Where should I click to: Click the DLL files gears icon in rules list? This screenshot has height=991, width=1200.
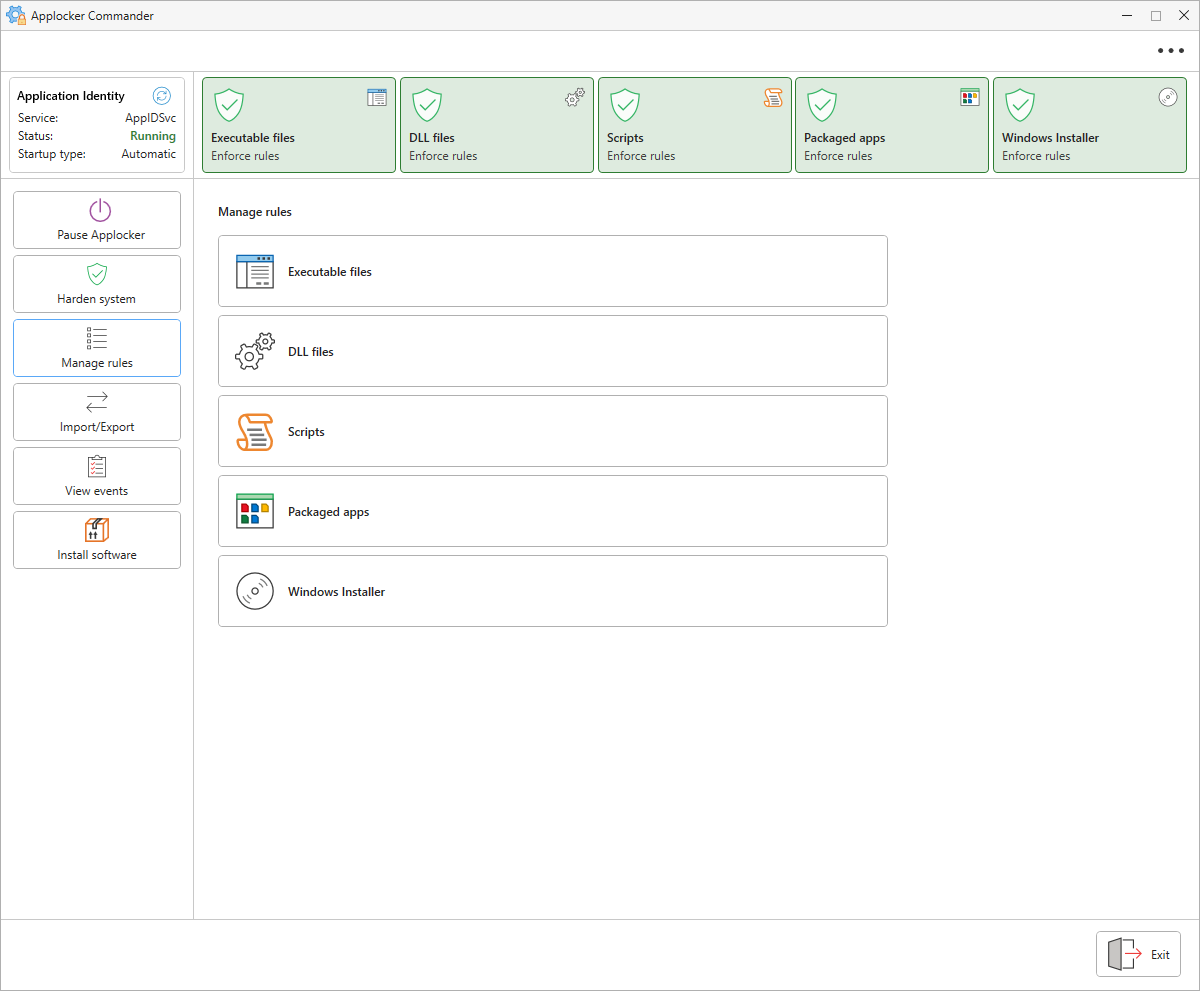coord(255,351)
